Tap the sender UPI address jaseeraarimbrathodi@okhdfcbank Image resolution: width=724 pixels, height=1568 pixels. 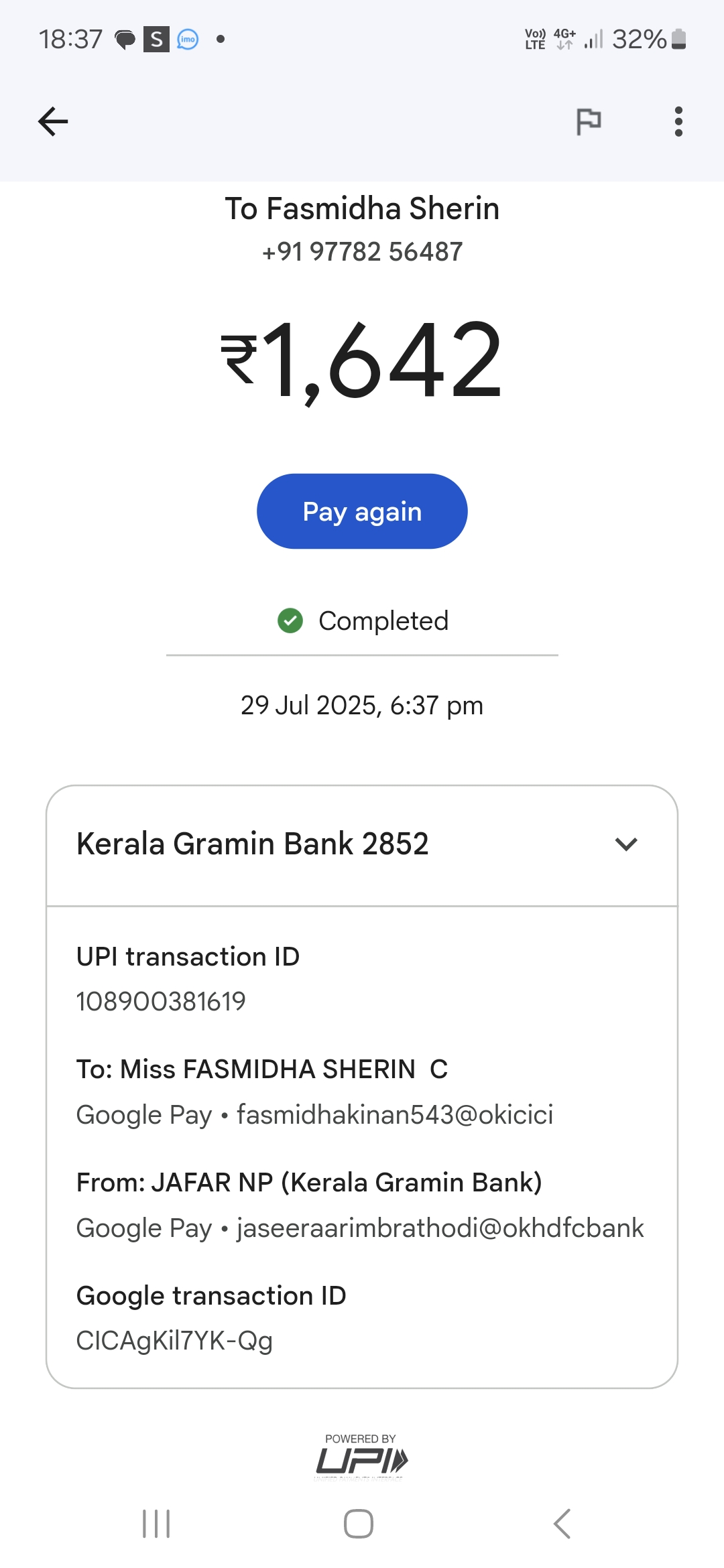tap(440, 1228)
